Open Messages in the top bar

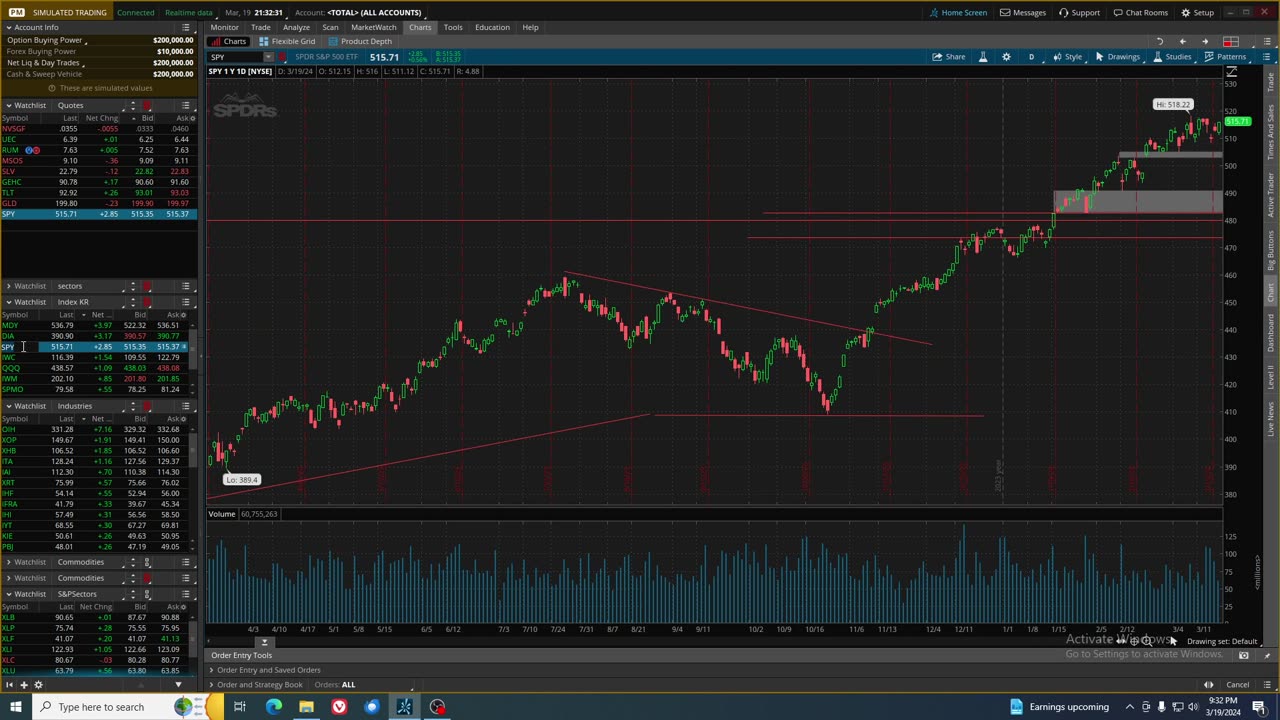1023,12
